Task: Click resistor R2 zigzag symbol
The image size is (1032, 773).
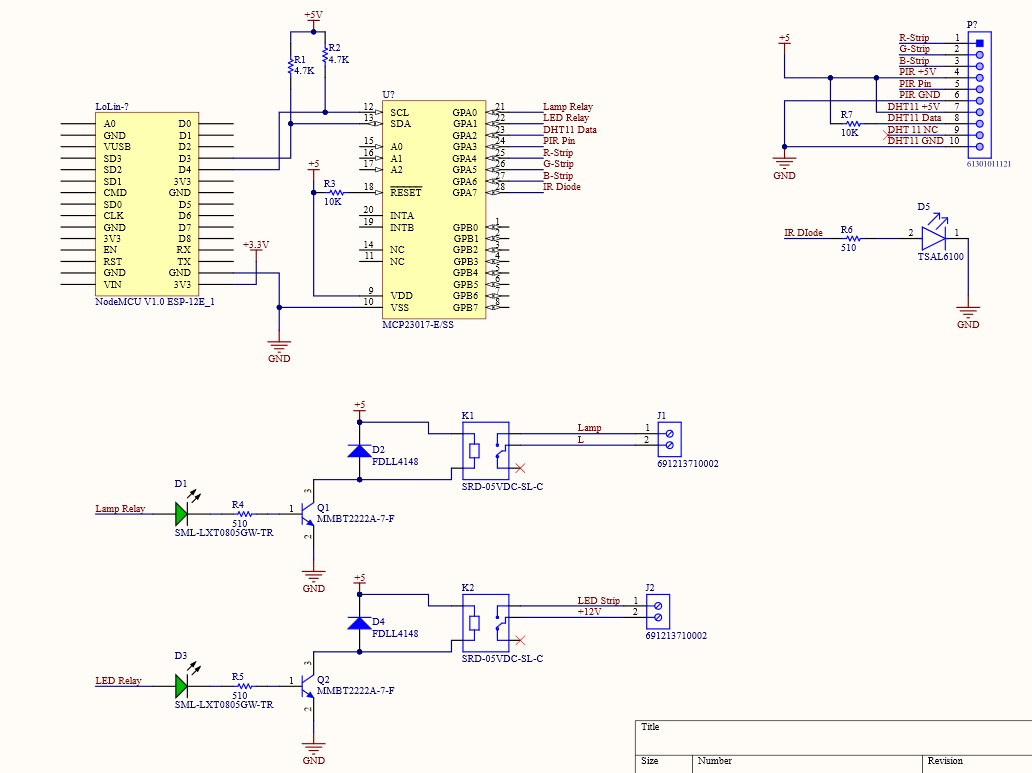Action: coord(324,55)
